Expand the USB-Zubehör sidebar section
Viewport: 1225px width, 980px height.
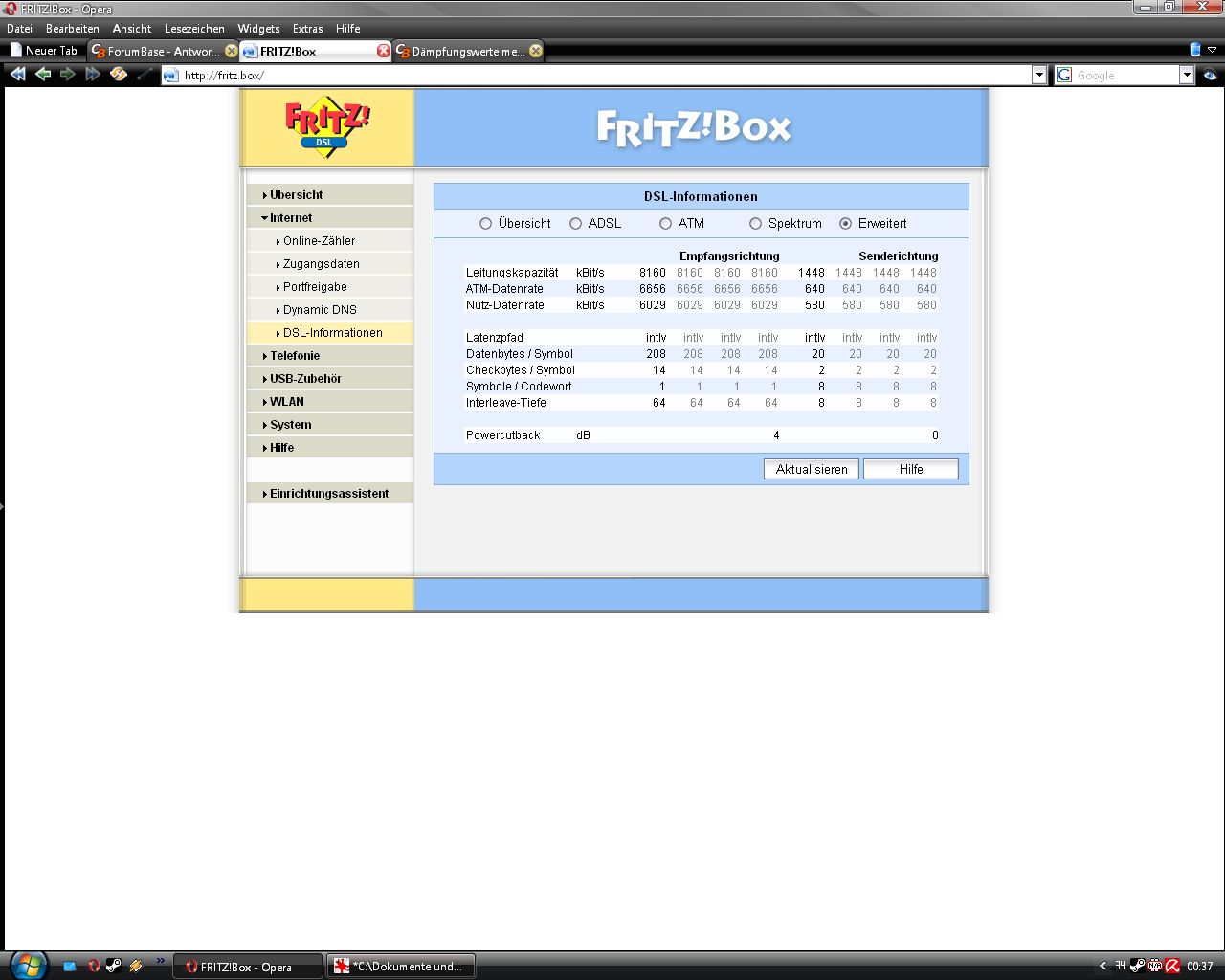[x=330, y=378]
